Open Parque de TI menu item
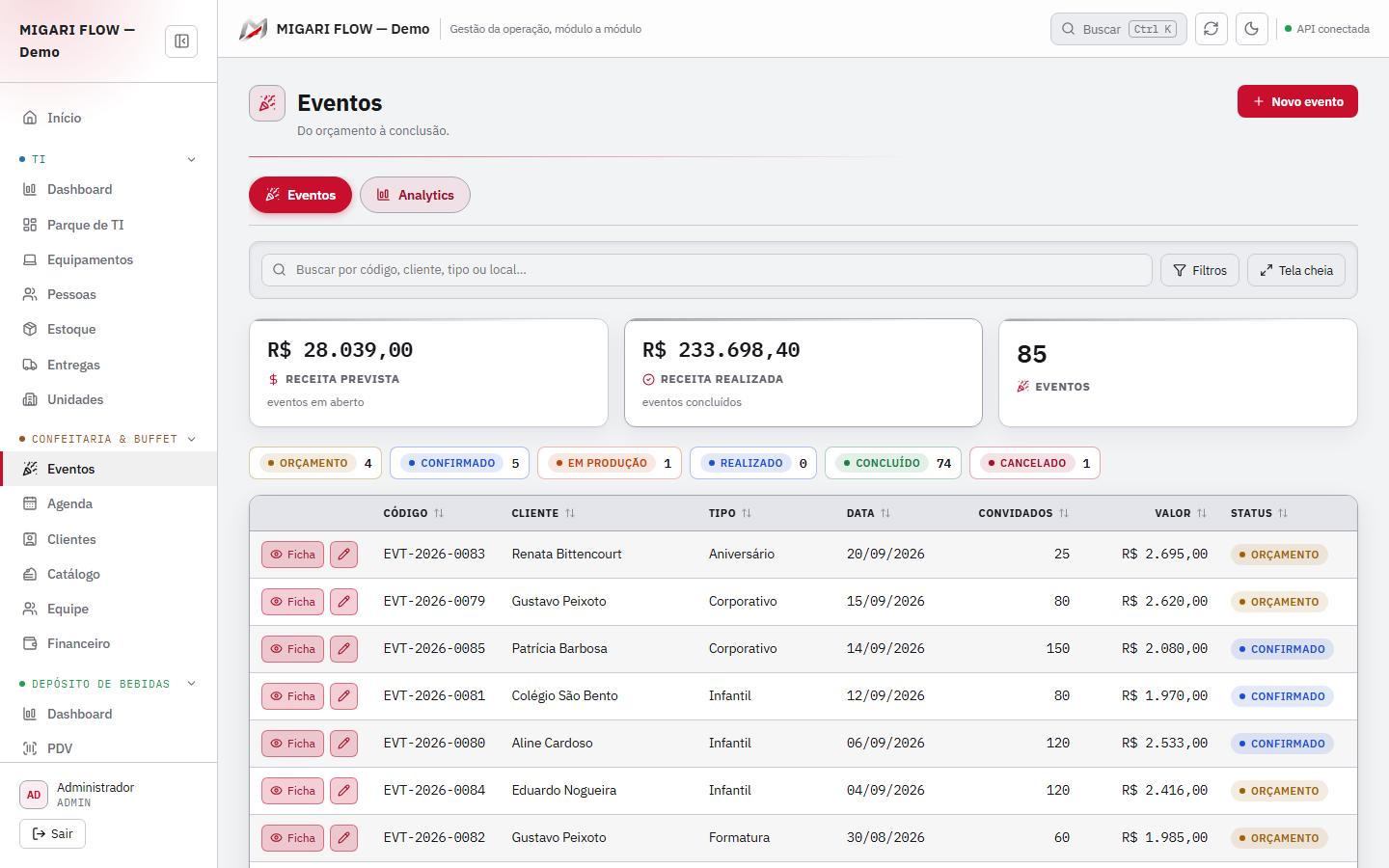Viewport: 1389px width, 868px height. point(108,225)
